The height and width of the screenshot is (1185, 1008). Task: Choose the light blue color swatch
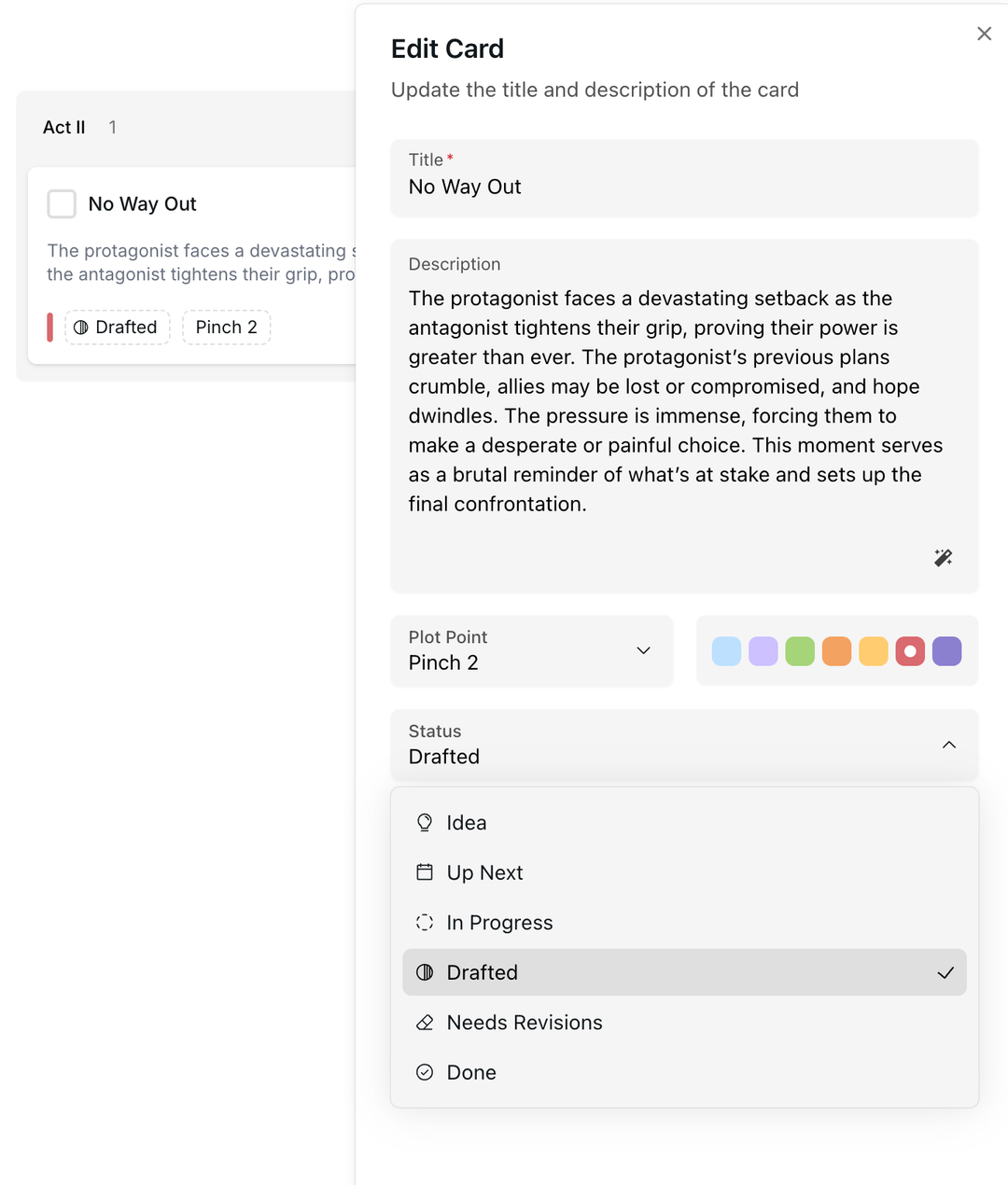click(726, 651)
